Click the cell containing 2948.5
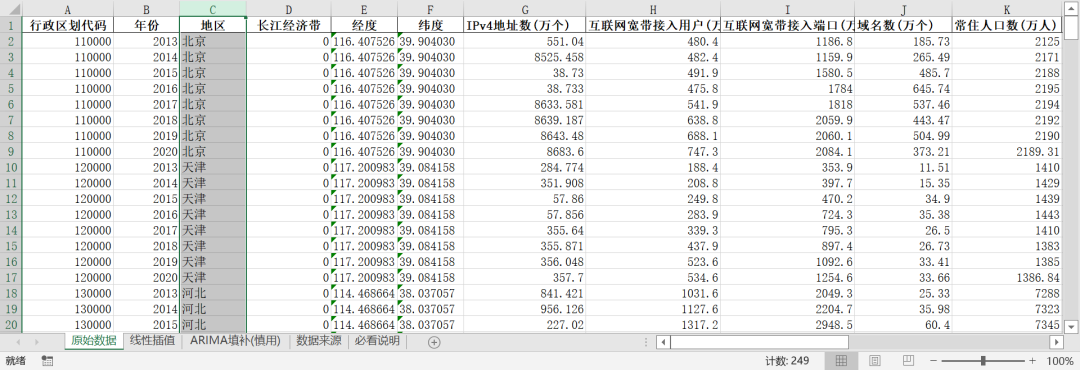The height and width of the screenshot is (370, 1080). [787, 325]
